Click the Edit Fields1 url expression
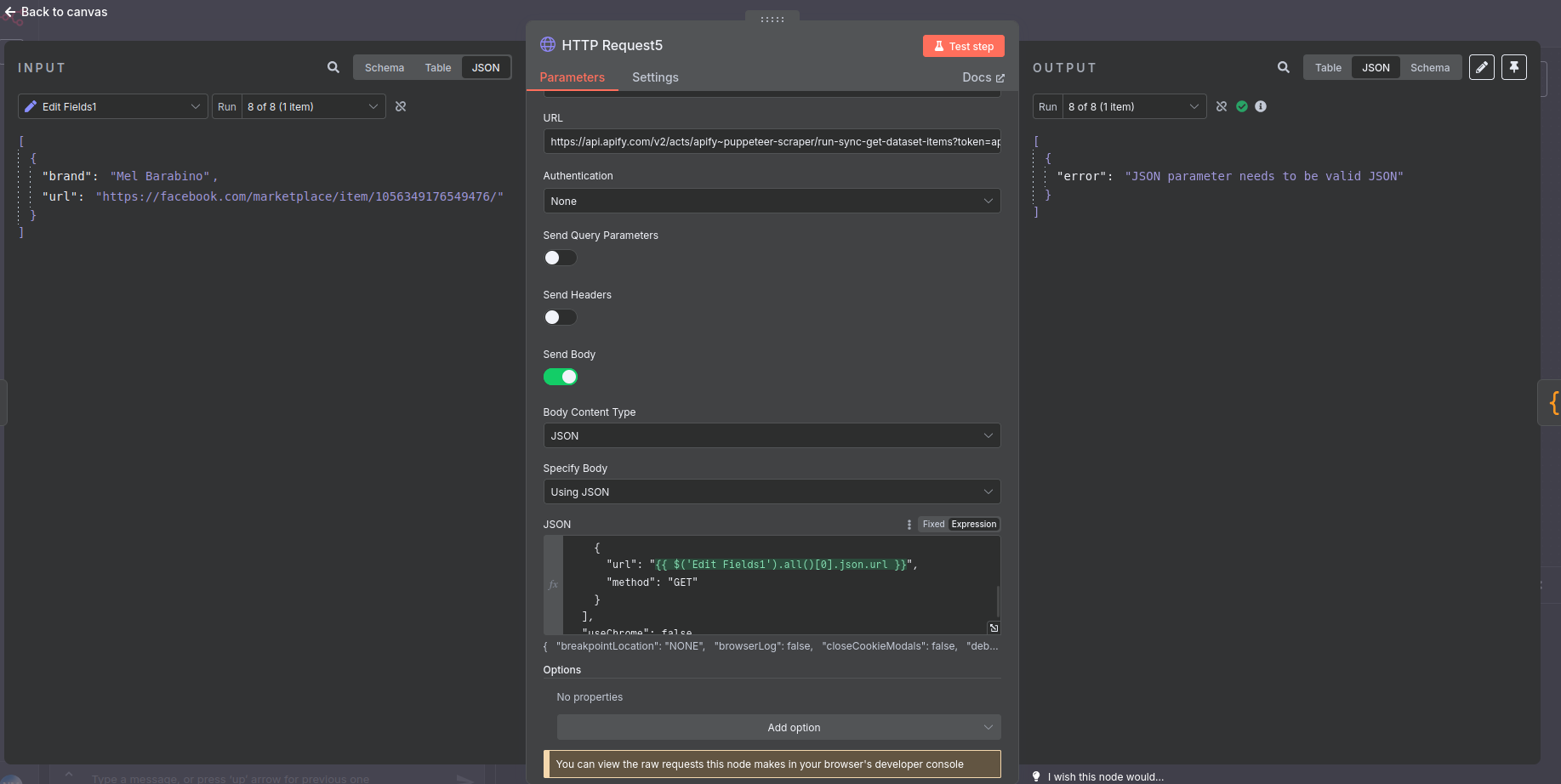This screenshot has width=1561, height=784. click(781, 565)
